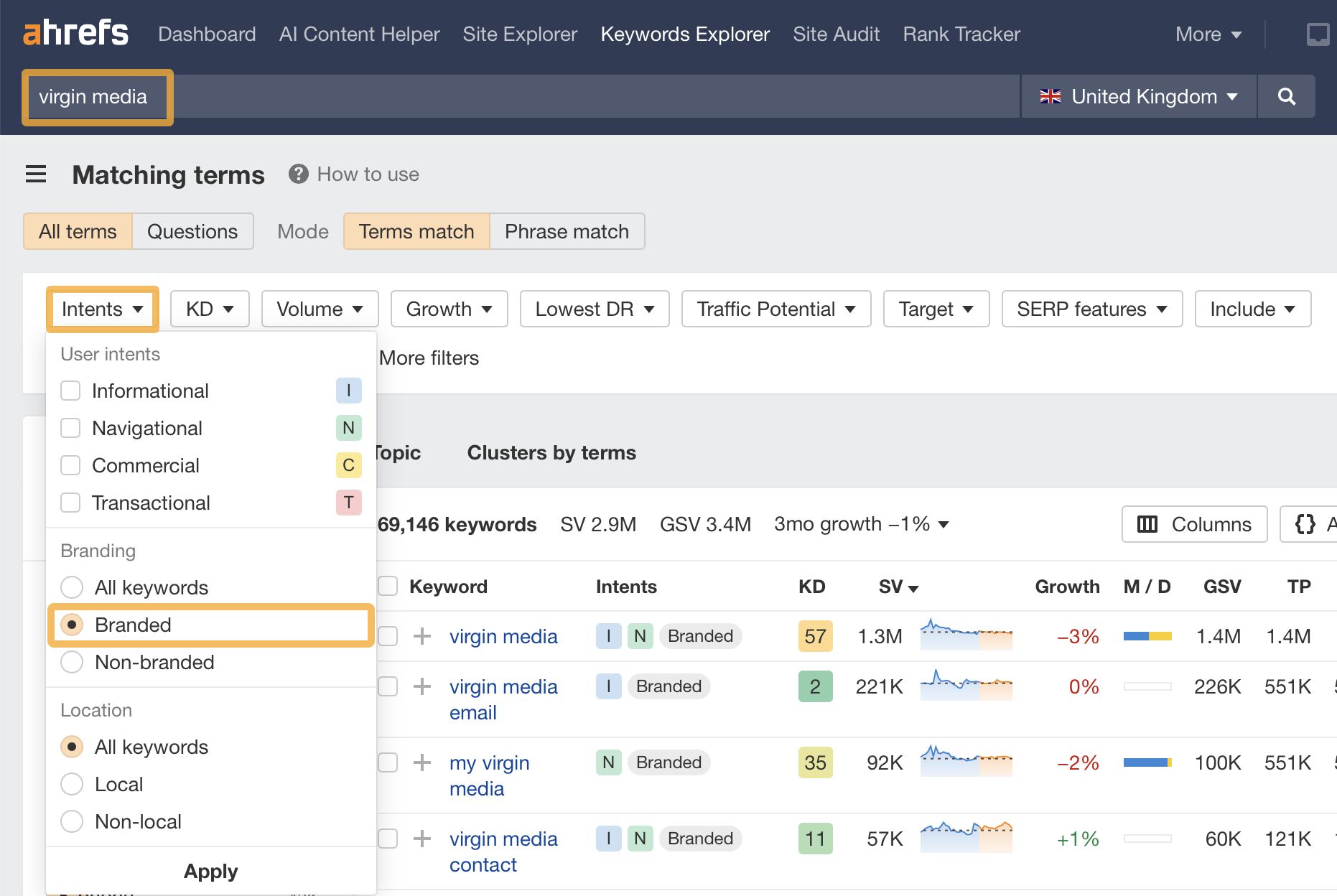This screenshot has width=1337, height=896.
Task: Switch to the Questions tab
Action: pyautogui.click(x=192, y=231)
